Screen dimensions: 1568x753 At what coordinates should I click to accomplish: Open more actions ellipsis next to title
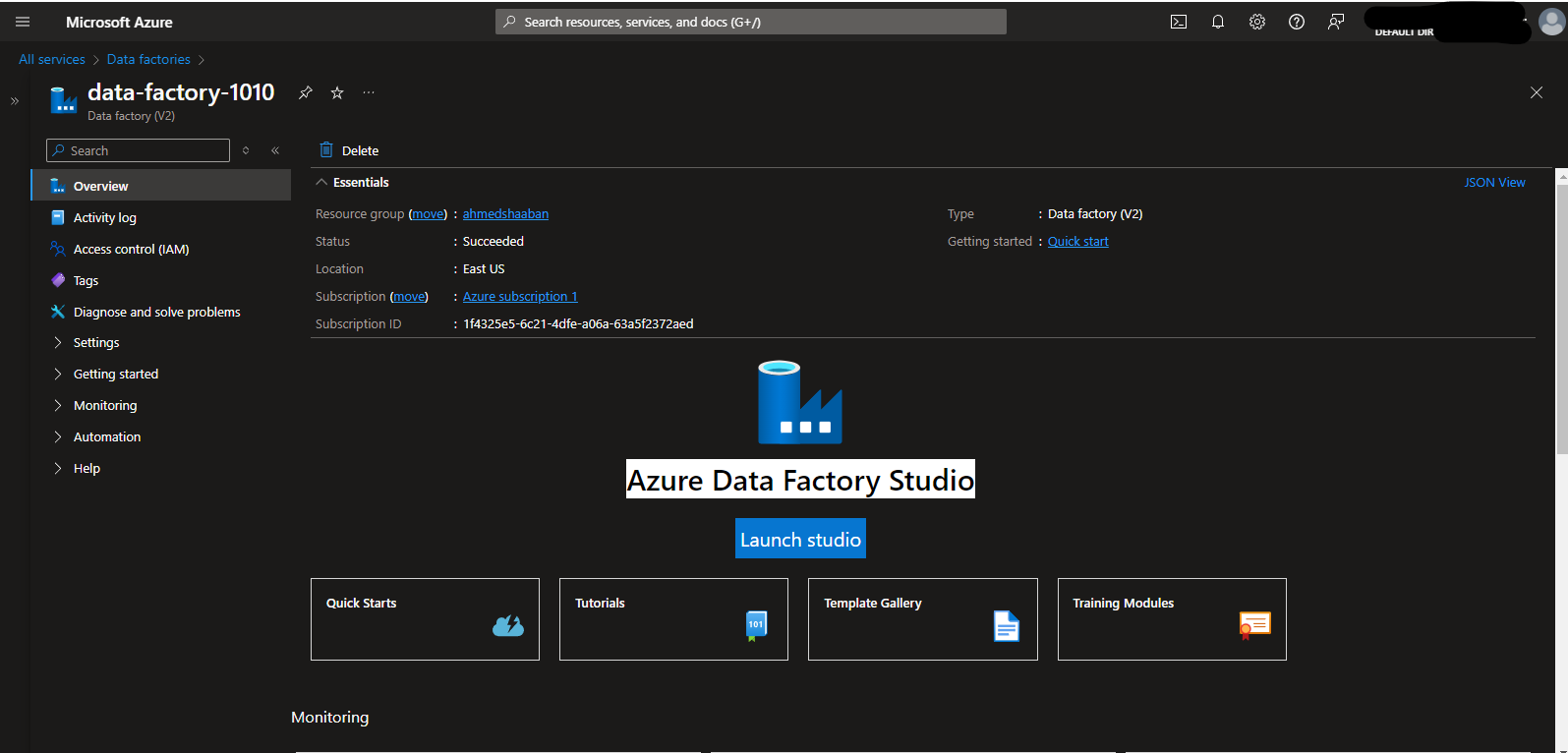(369, 92)
